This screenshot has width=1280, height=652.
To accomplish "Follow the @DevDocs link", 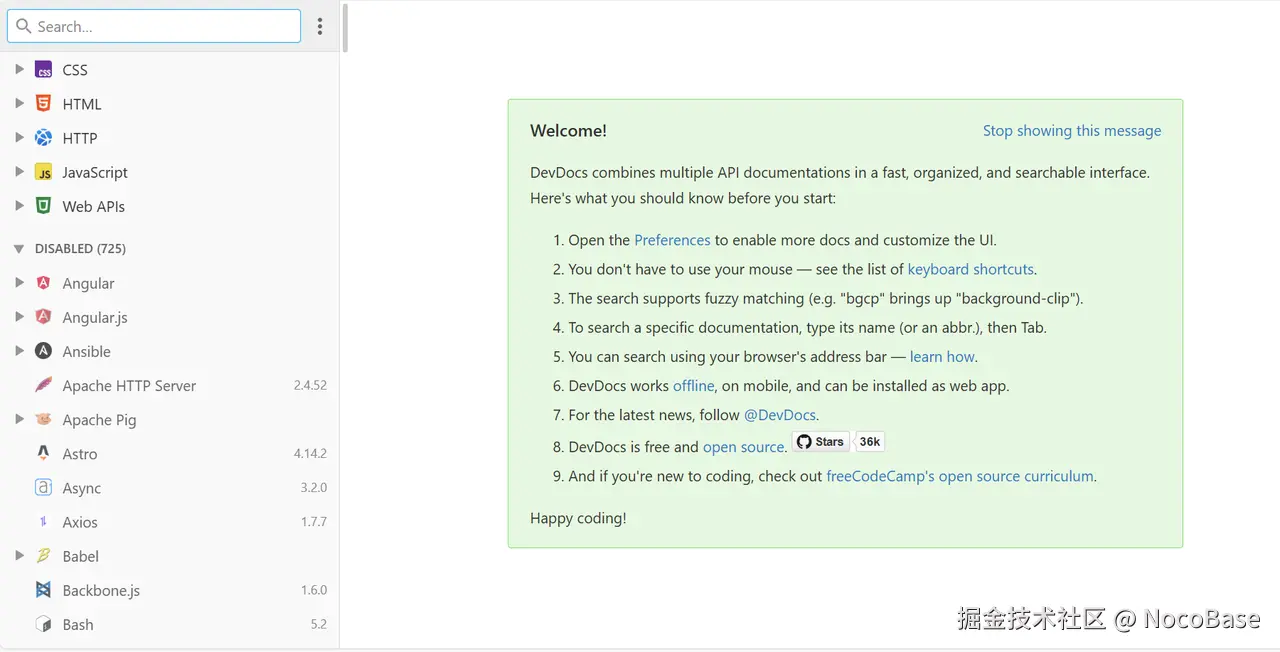I will pos(780,415).
